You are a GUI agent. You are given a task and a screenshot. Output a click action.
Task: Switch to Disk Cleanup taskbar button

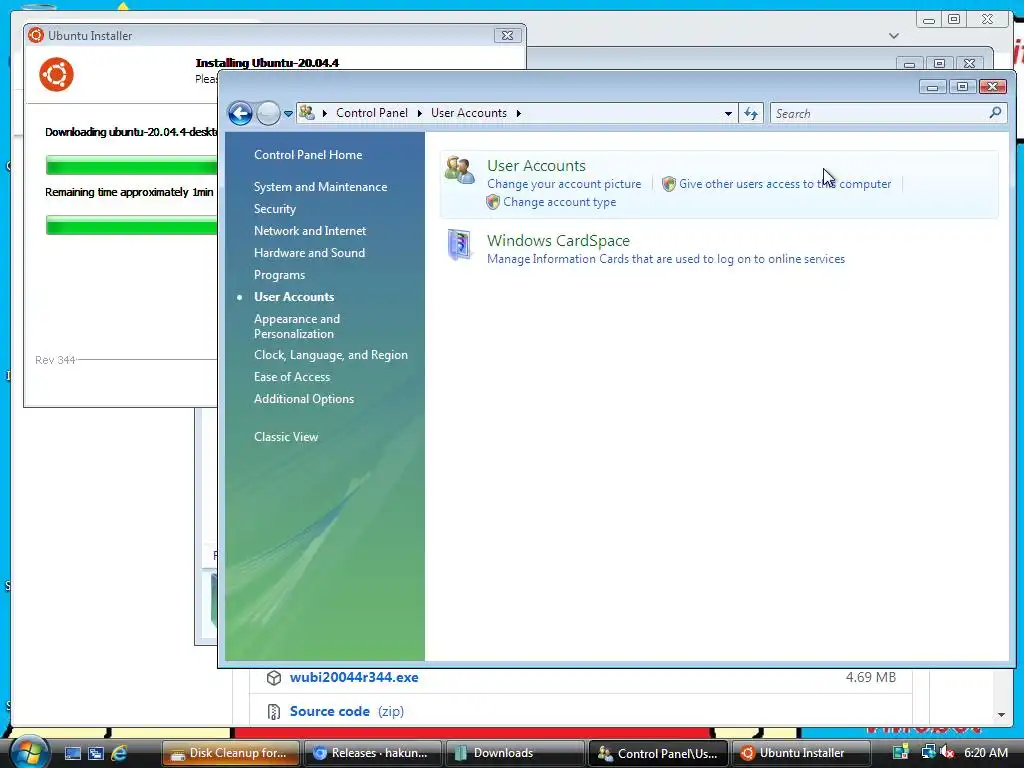(231, 753)
